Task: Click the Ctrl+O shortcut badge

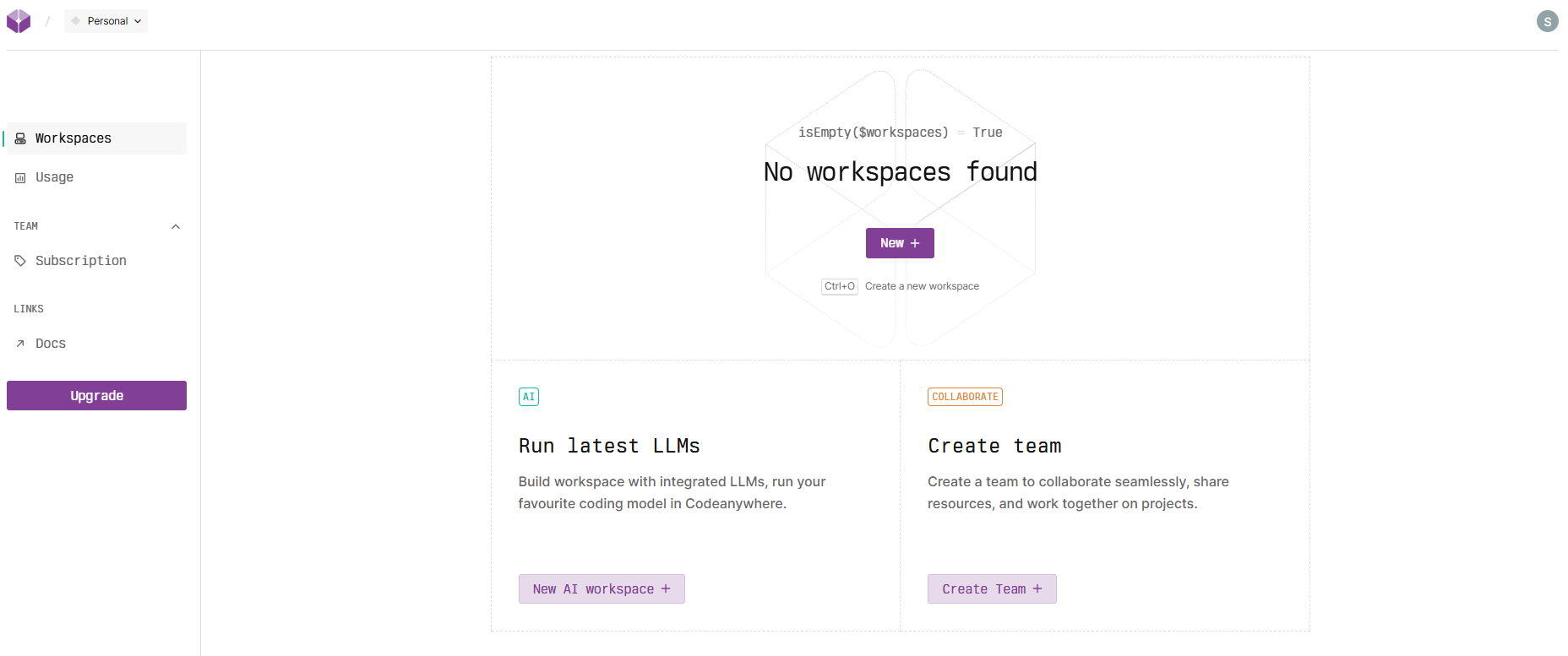Action: (x=839, y=286)
